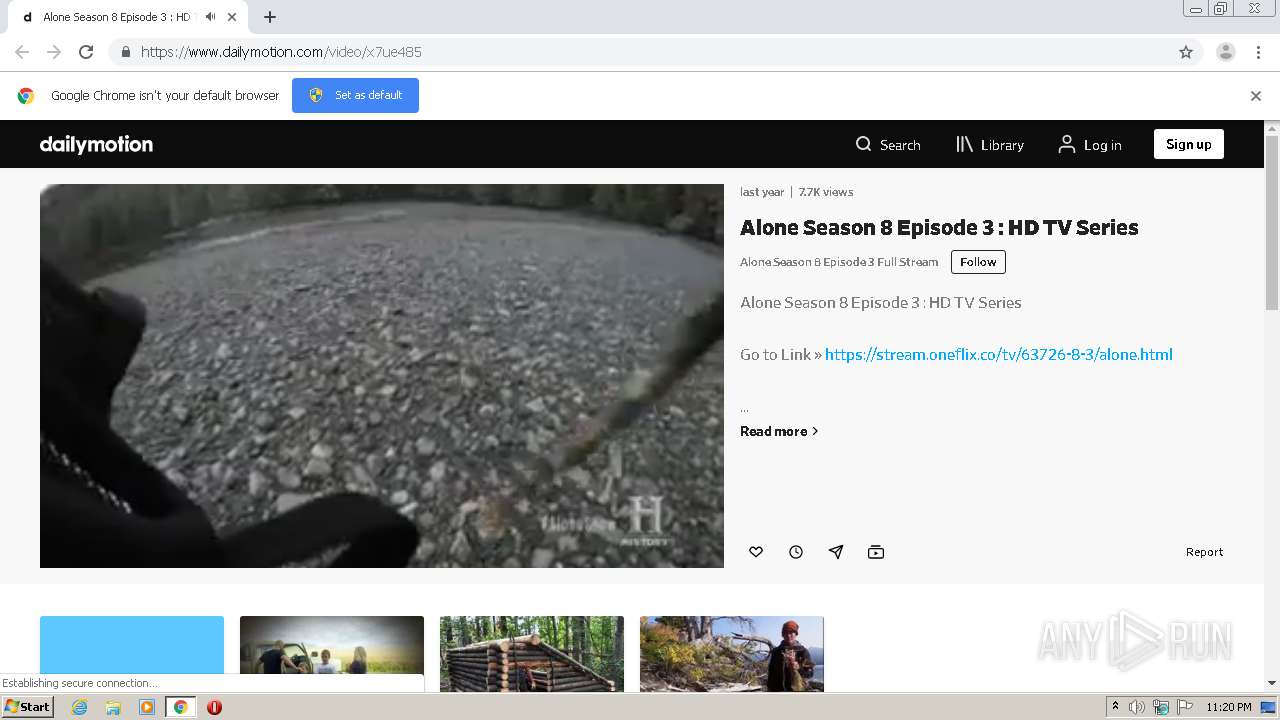Viewport: 1280px width, 720px height.
Task: Go forward in Chrome
Action: (54, 52)
